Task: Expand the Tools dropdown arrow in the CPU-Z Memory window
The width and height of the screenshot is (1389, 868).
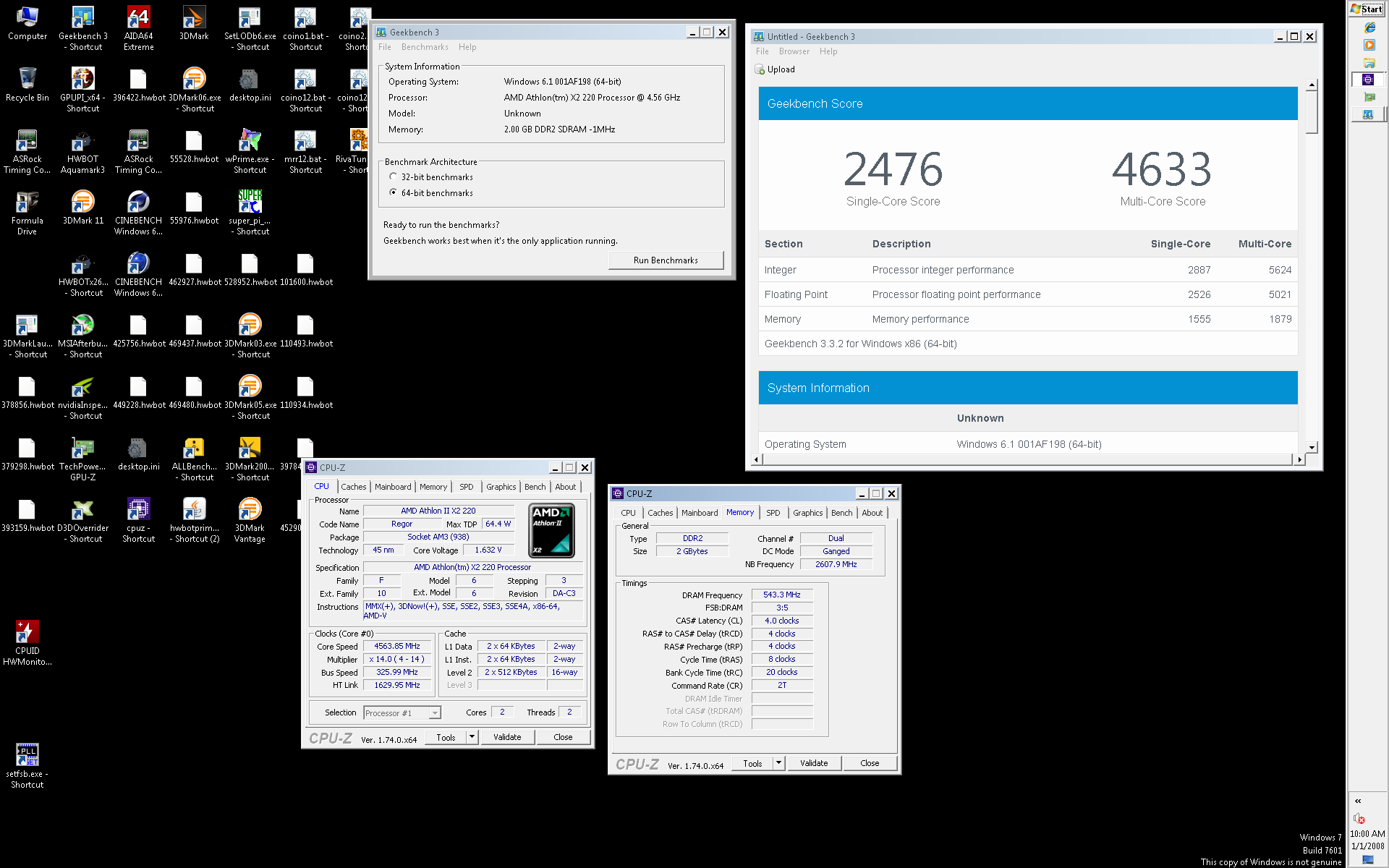Action: tap(778, 763)
